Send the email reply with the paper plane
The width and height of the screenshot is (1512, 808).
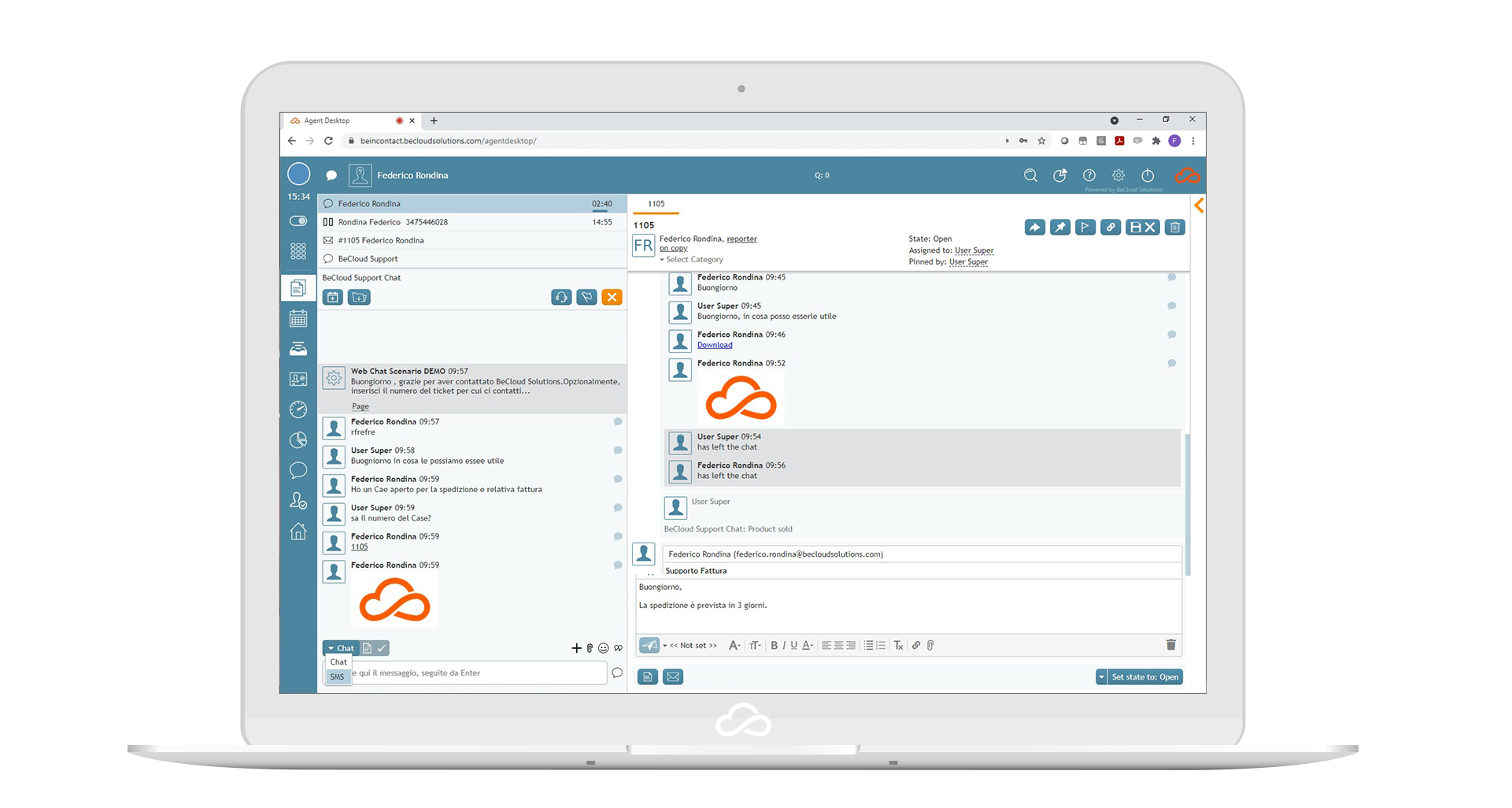point(649,646)
